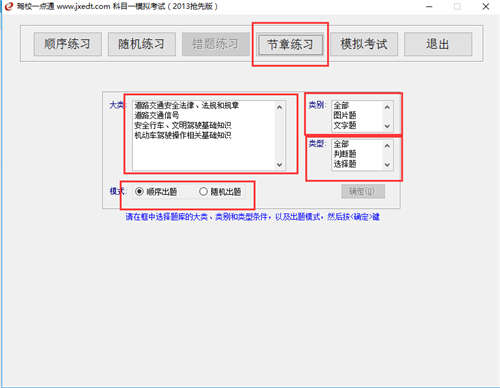Viewport: 500px width, 388px height.
Task: Select 选择题 in the 类型 list
Action: tap(345, 164)
